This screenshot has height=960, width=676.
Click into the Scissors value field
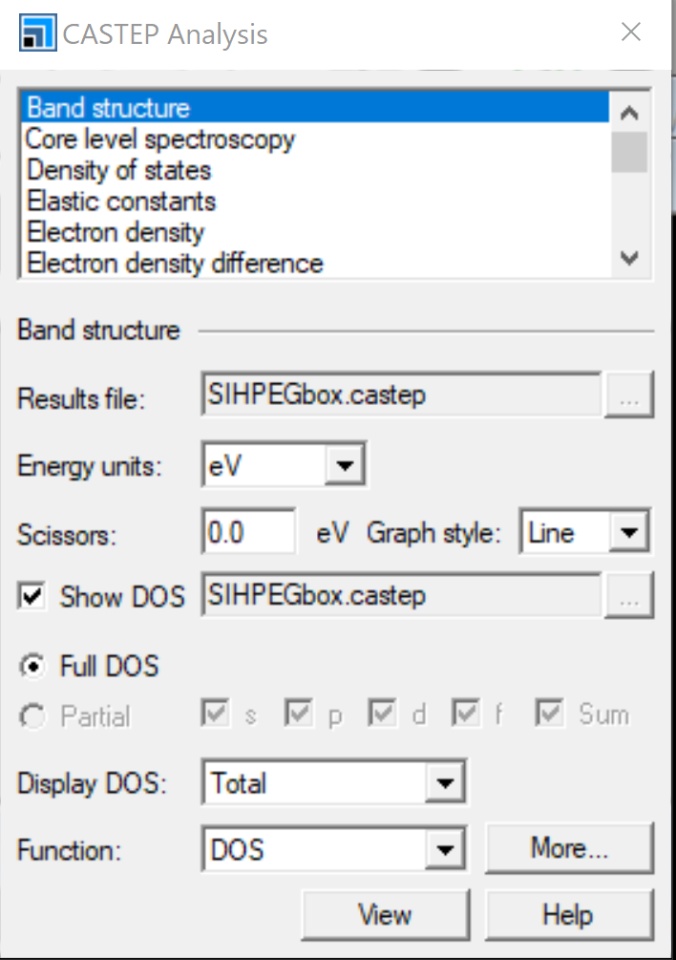point(248,532)
